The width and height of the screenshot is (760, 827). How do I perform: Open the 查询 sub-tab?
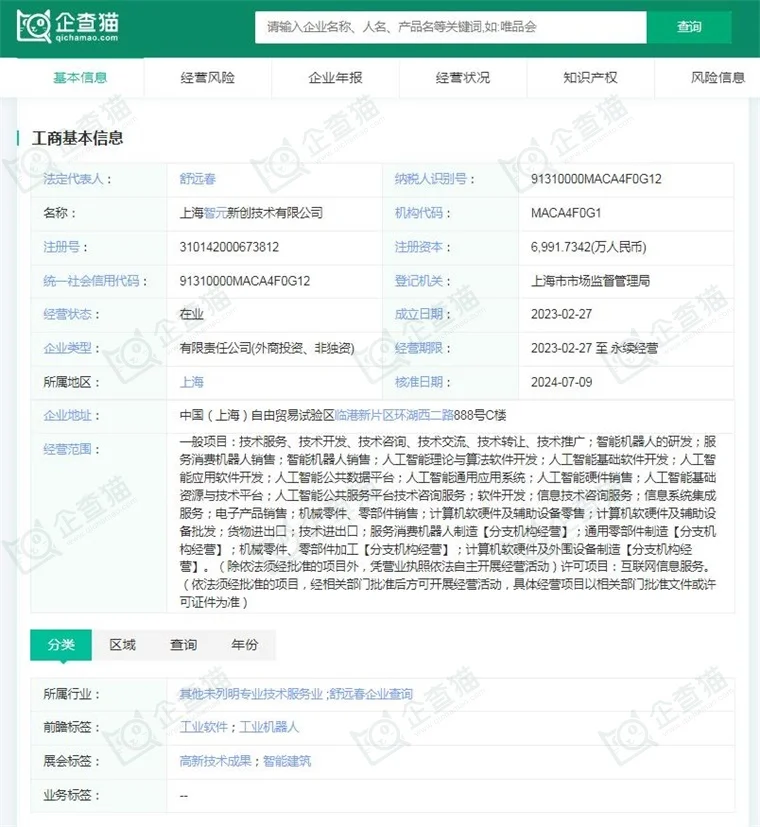point(184,645)
